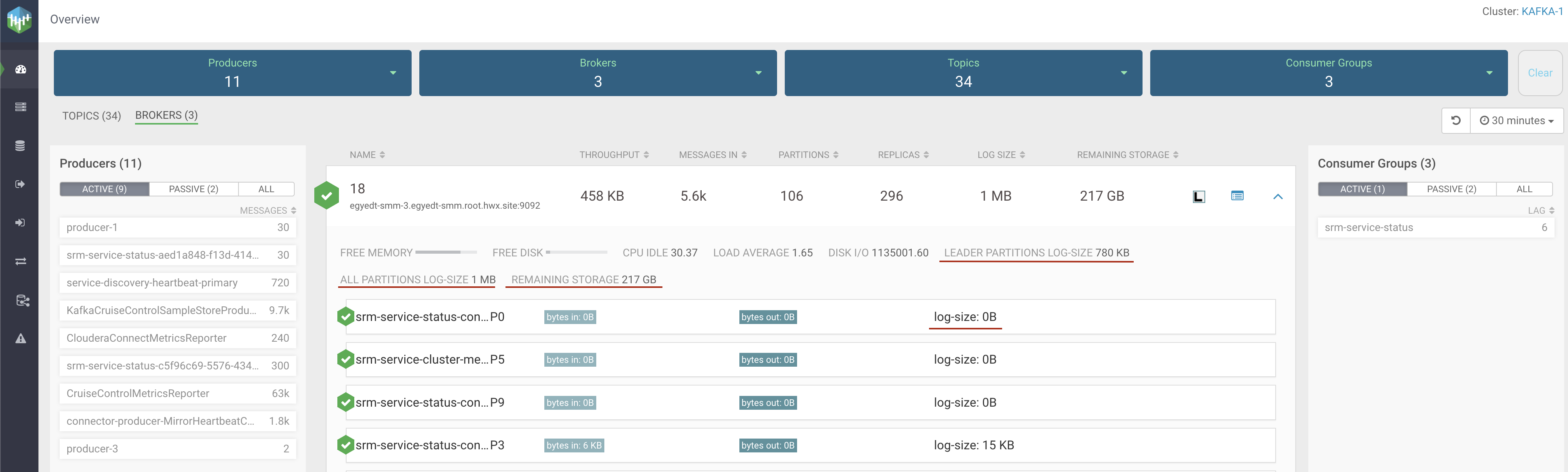1568x472 pixels.
Task: Open the topics database sidebar icon
Action: pos(20,146)
